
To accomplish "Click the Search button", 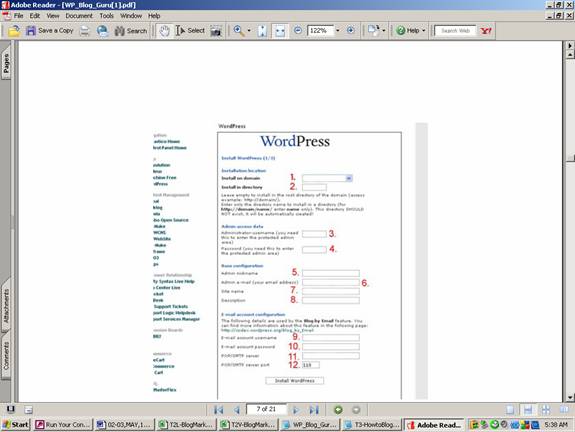I will [x=131, y=31].
